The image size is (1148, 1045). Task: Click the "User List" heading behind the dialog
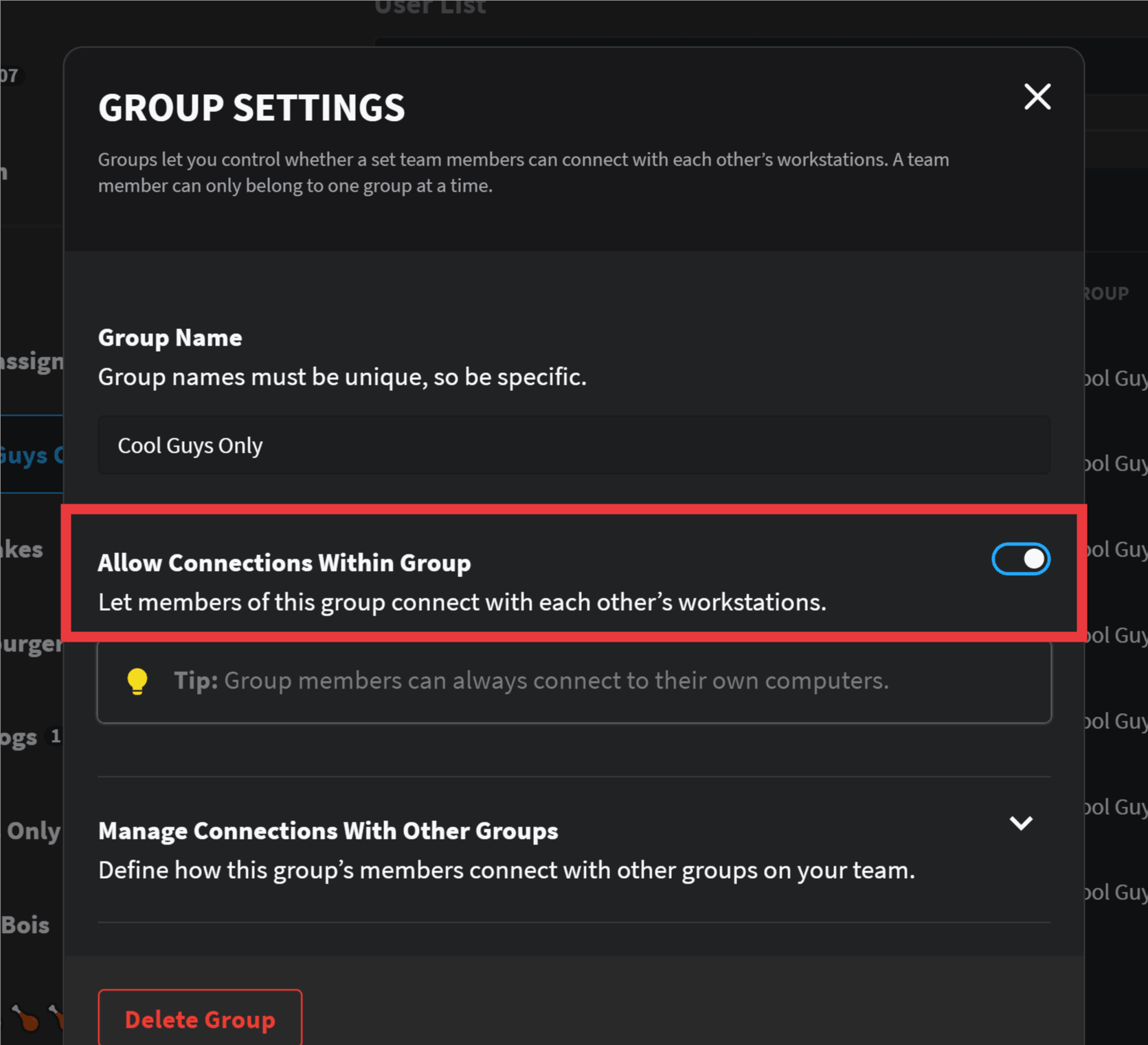point(430,8)
